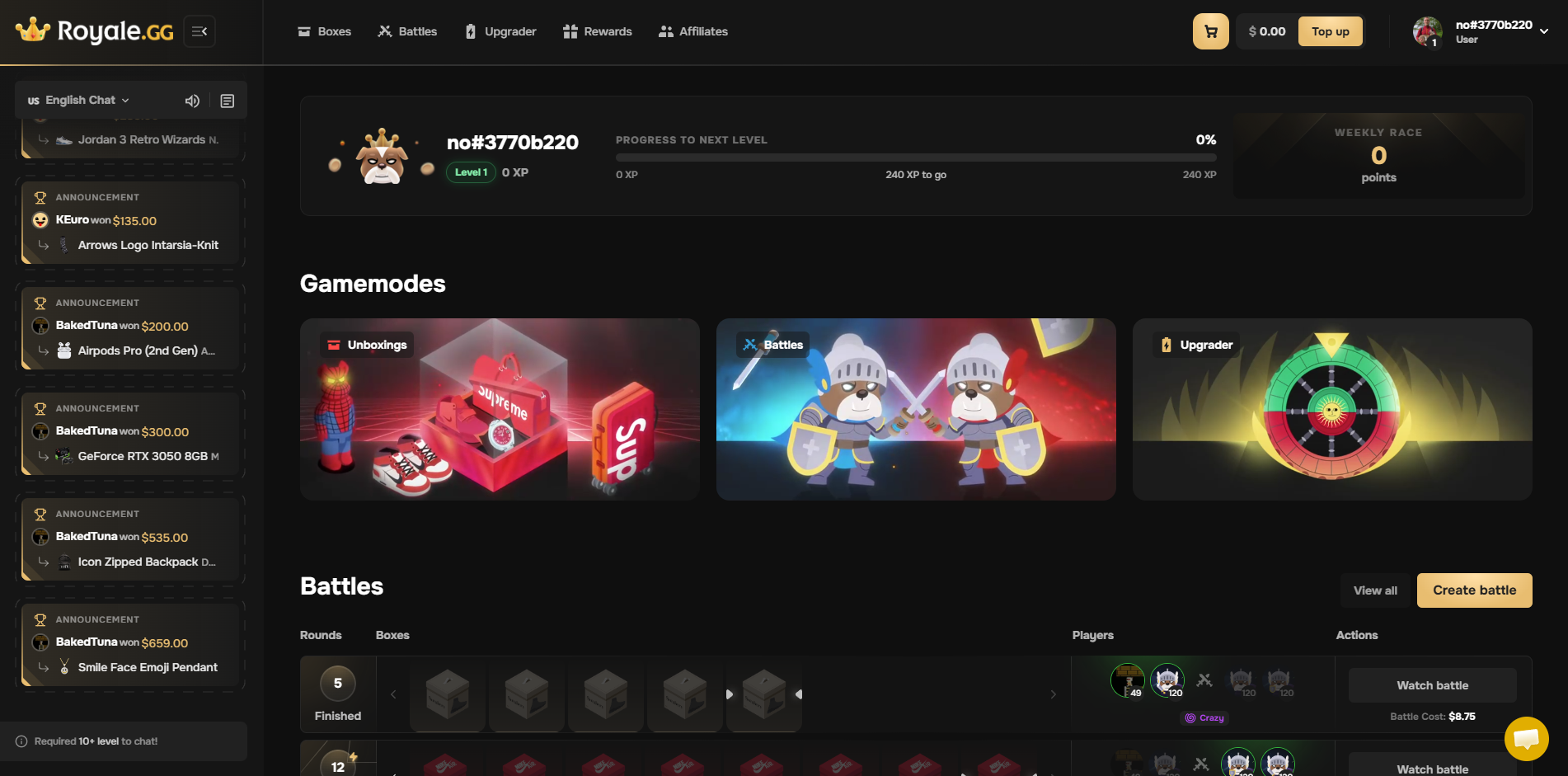Image resolution: width=1568 pixels, height=776 pixels.
Task: Click the crossed swords versus icon in the first battle
Action: coord(1204,680)
